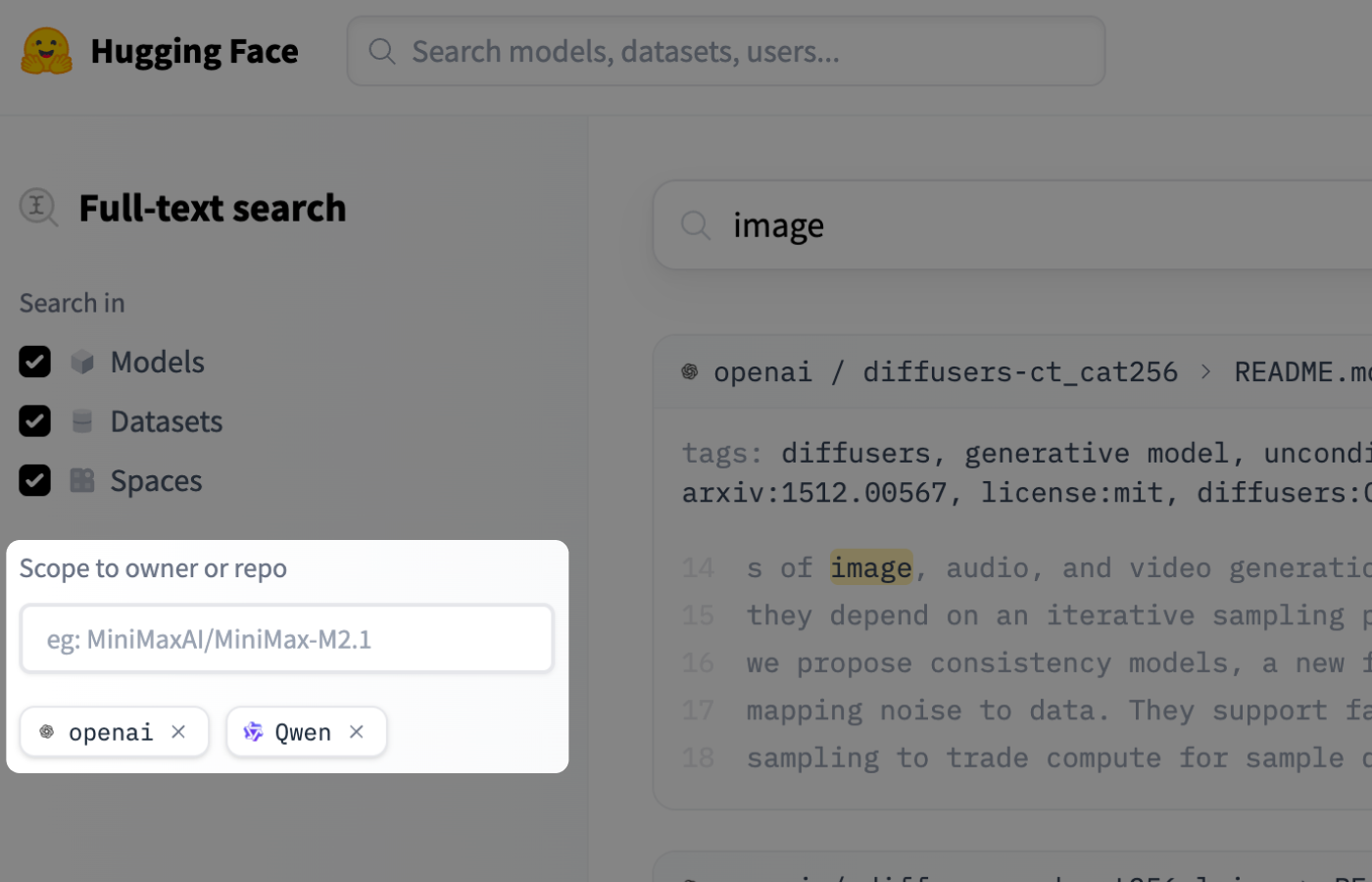This screenshot has width=1372, height=882.
Task: Uncheck the Datasets checkbox
Action: click(x=35, y=421)
